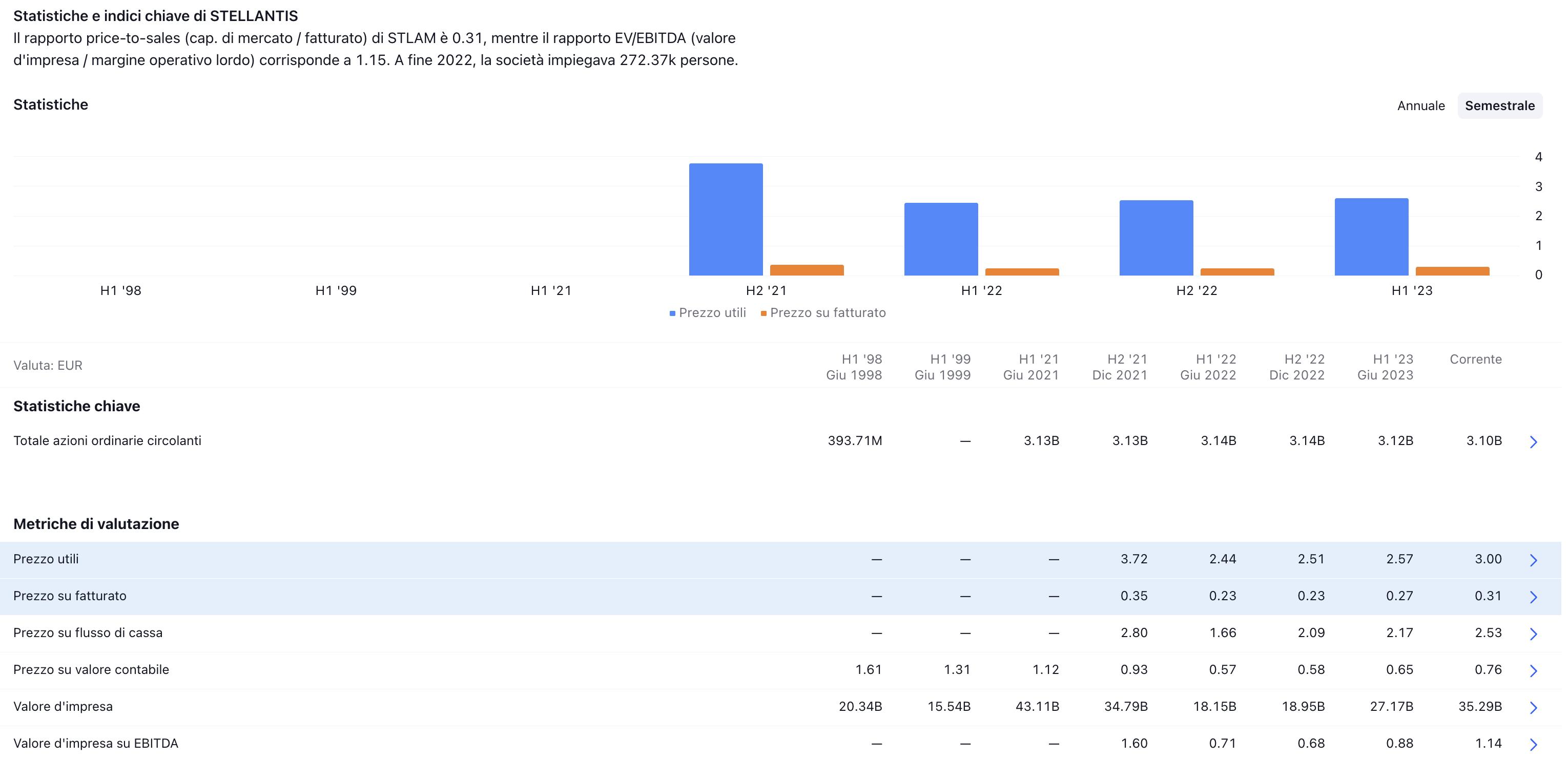Click the blue H1 '22 Prezzo utili bar
The image size is (1568, 760).
click(x=941, y=239)
